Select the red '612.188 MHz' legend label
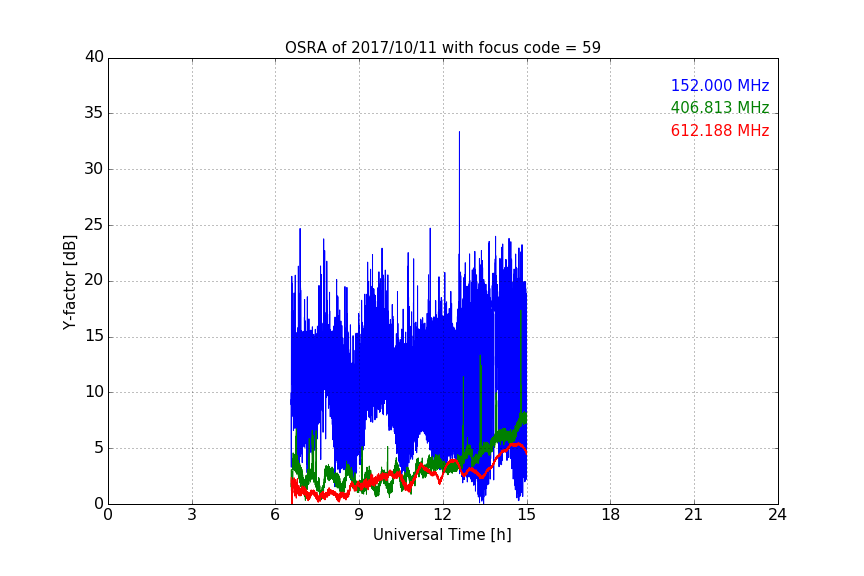This screenshot has width=864, height=576. coord(720,131)
